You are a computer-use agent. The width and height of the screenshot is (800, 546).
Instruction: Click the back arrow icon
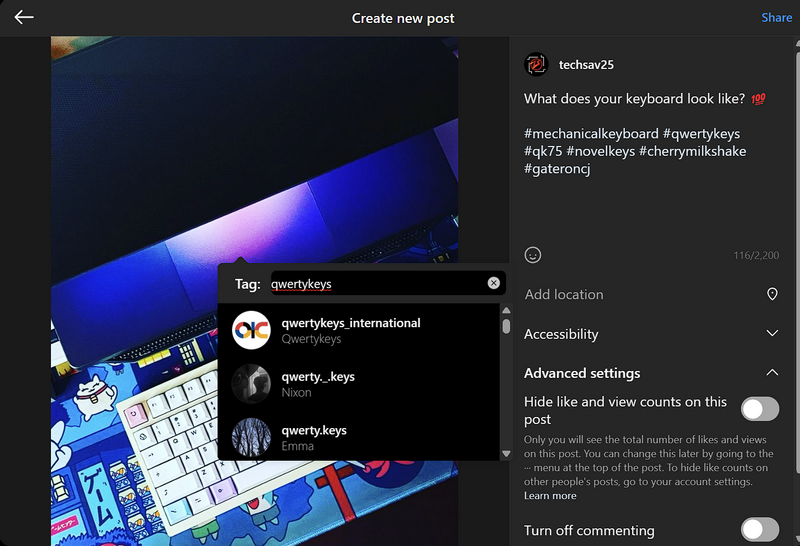(x=24, y=17)
